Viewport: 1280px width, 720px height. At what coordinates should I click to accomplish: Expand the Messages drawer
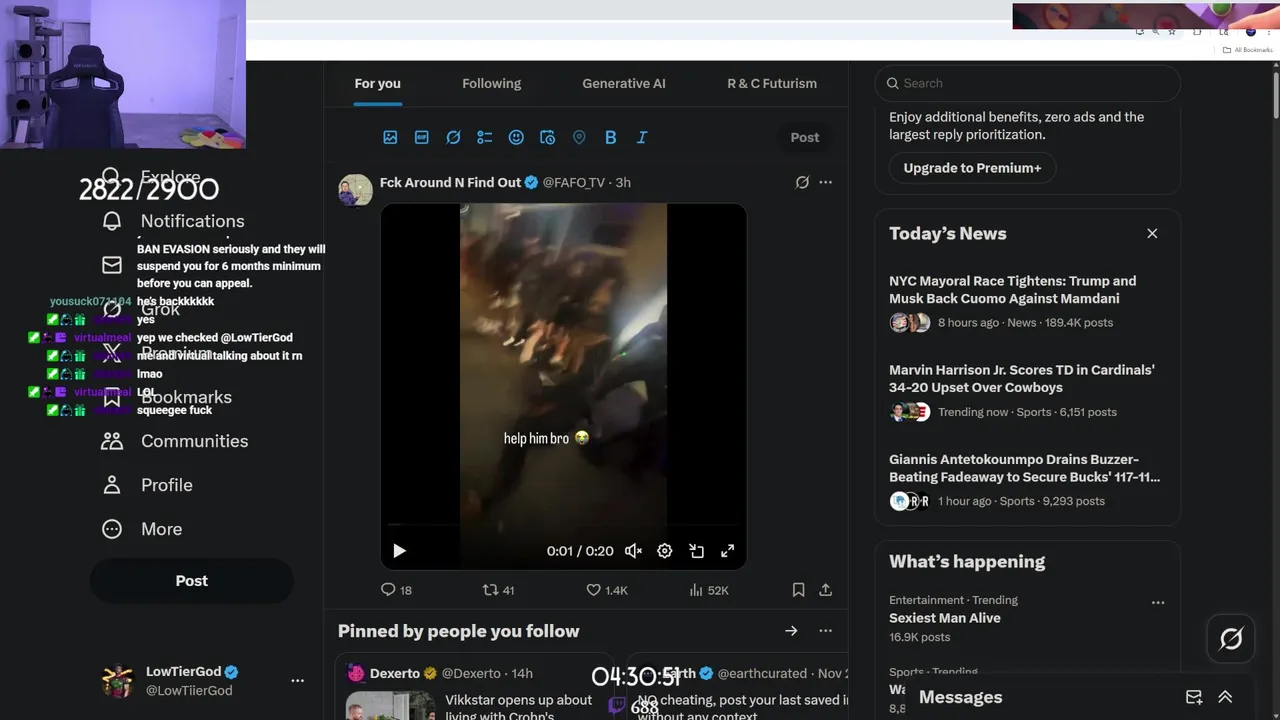[1225, 697]
